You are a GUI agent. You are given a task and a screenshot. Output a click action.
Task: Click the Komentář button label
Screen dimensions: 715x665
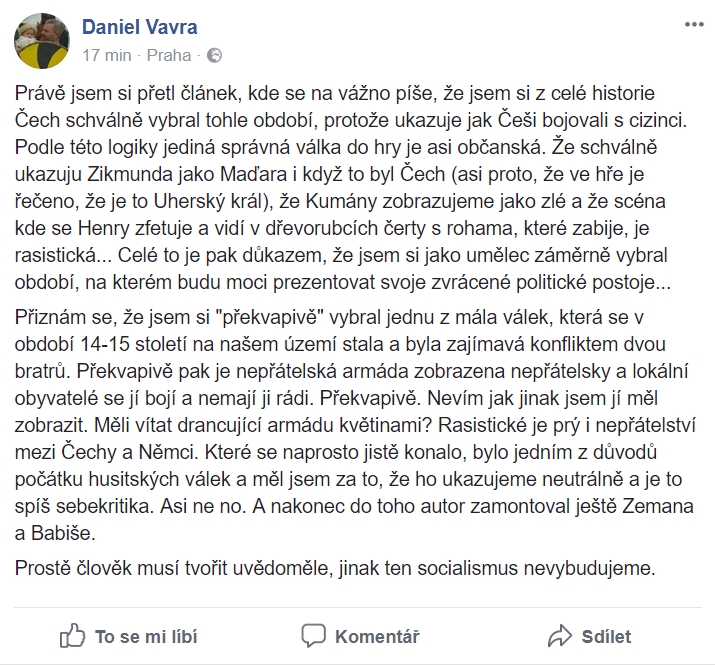(377, 637)
